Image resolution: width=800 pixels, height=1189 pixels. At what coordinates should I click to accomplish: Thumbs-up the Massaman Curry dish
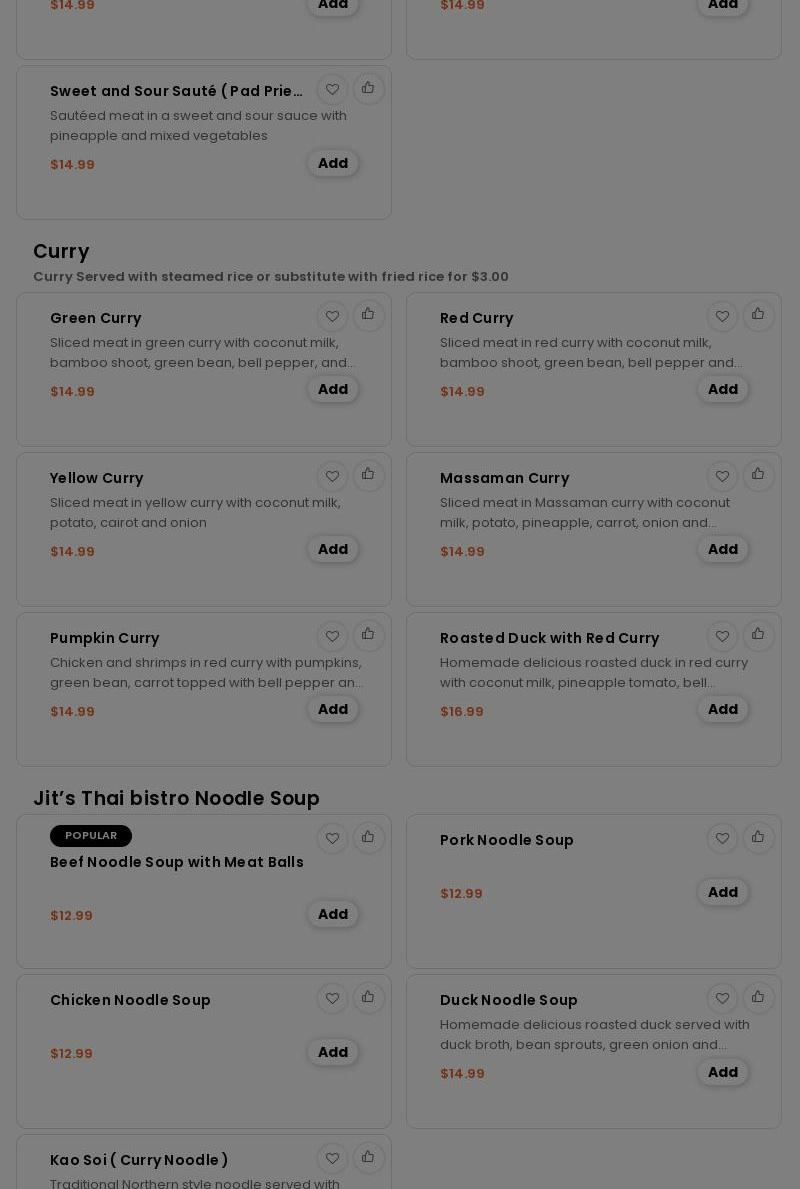[x=758, y=476]
